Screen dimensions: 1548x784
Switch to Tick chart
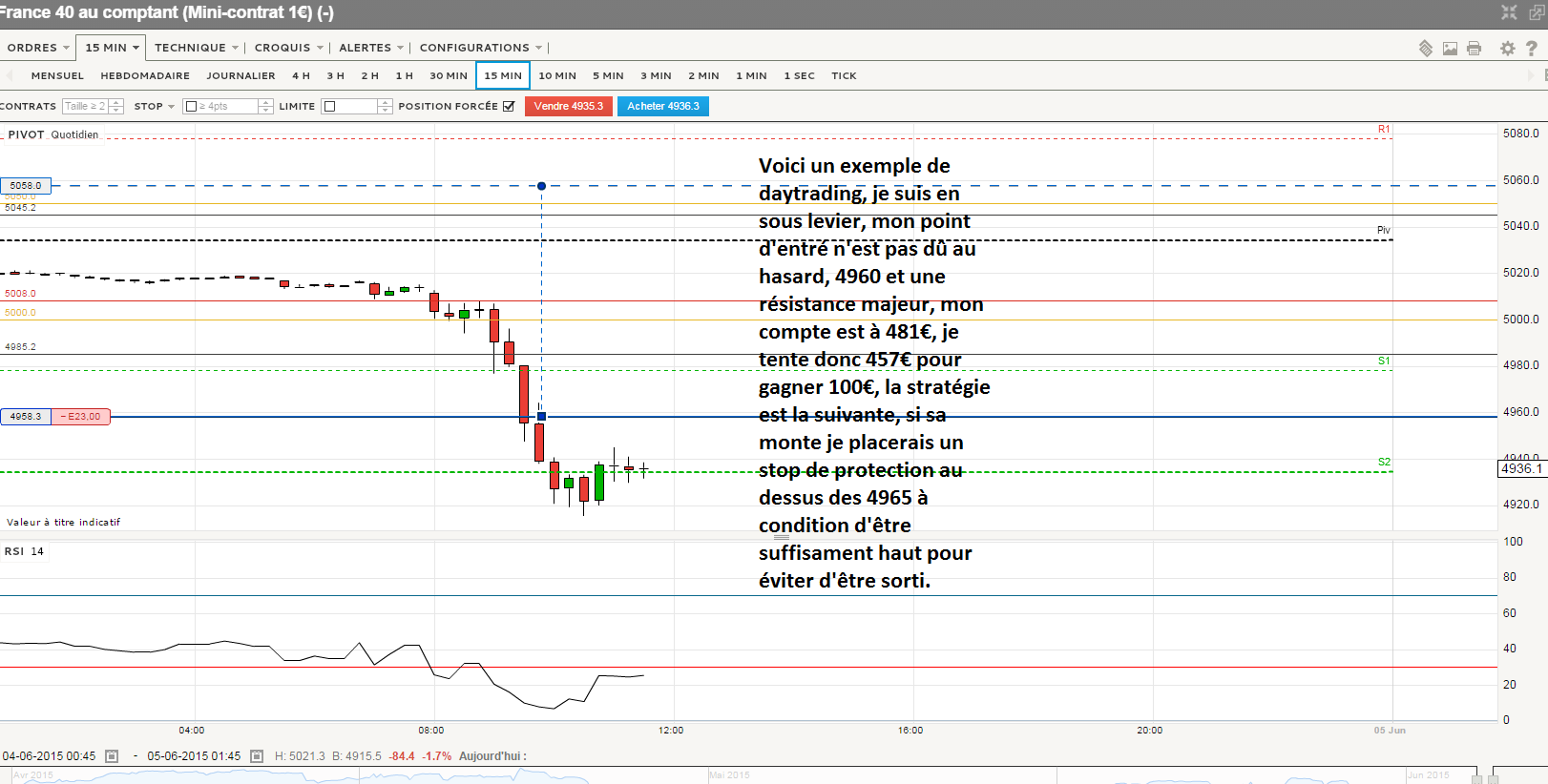tap(844, 75)
